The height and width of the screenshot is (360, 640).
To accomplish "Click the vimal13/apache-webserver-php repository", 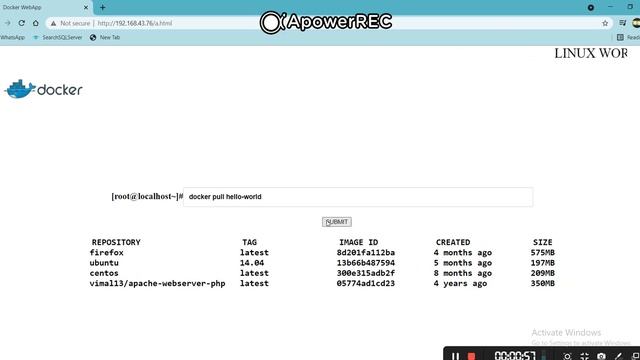I will (x=158, y=283).
